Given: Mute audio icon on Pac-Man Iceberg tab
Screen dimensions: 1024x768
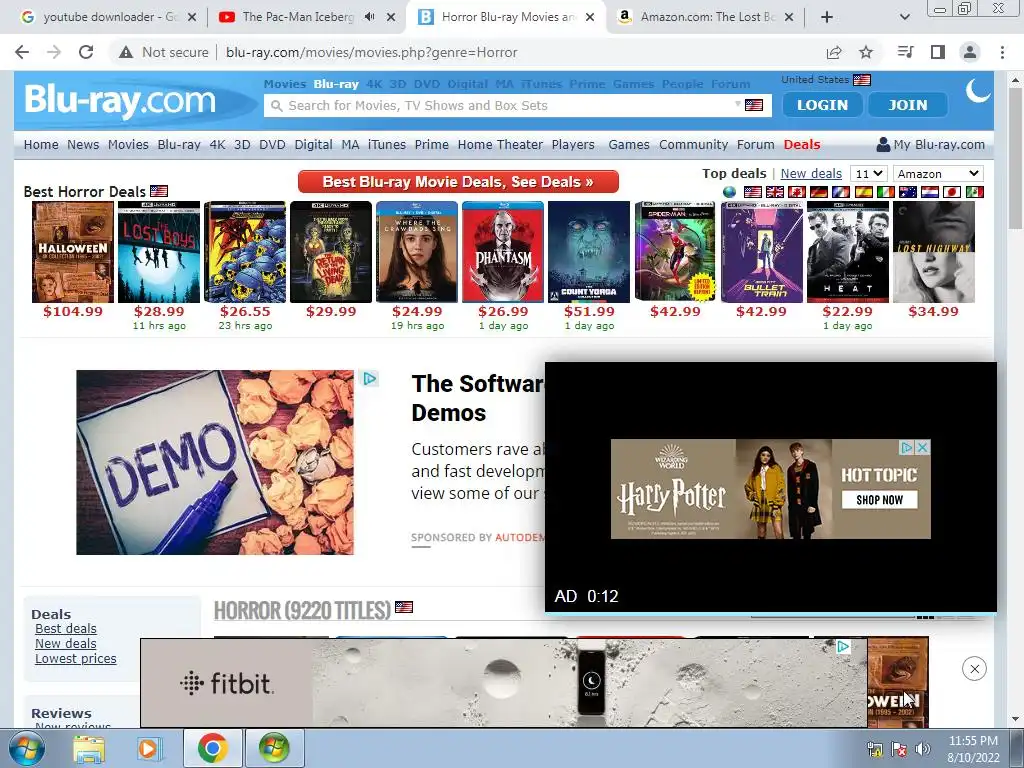Looking at the screenshot, I should tap(369, 17).
